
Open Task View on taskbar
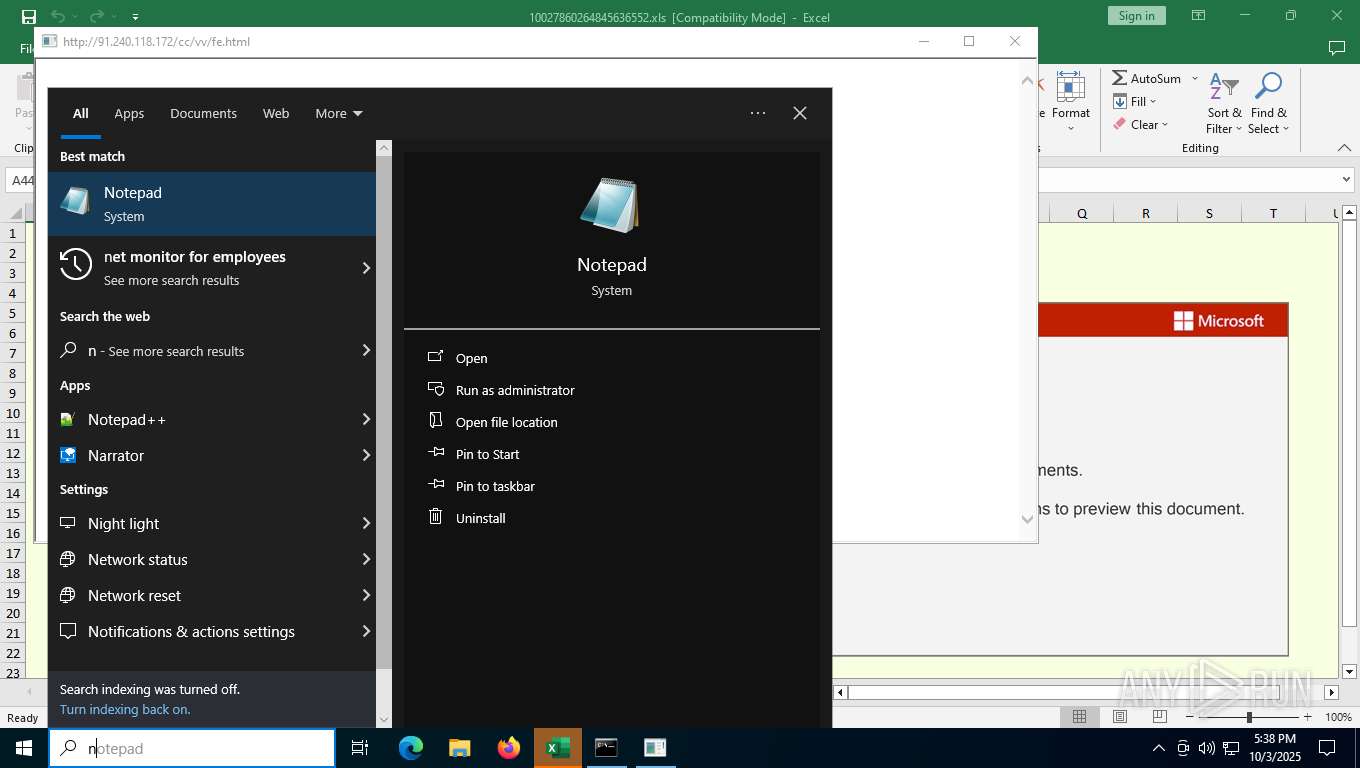pyautogui.click(x=360, y=748)
